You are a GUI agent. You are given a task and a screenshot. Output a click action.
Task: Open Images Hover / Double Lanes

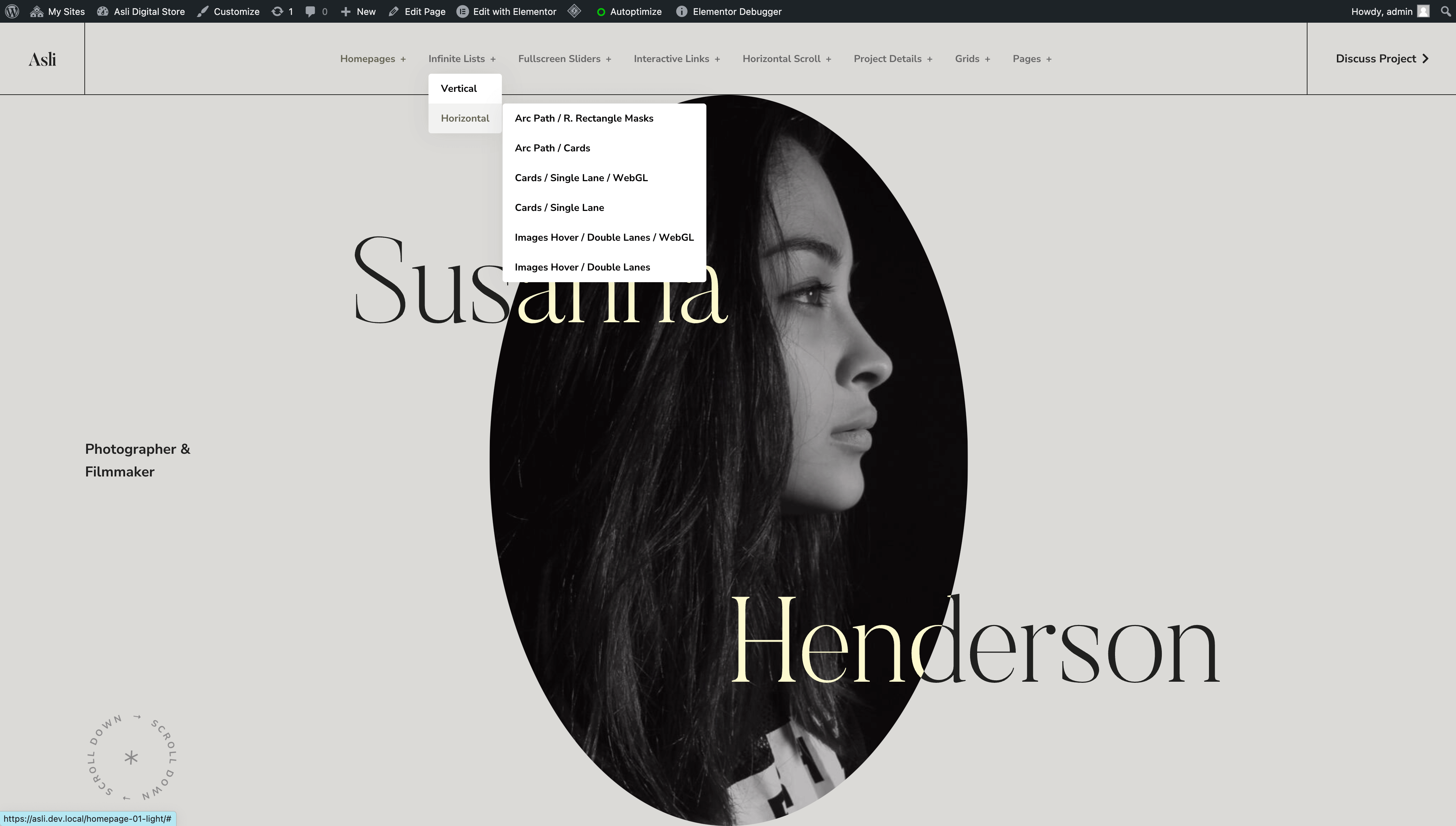click(x=582, y=267)
